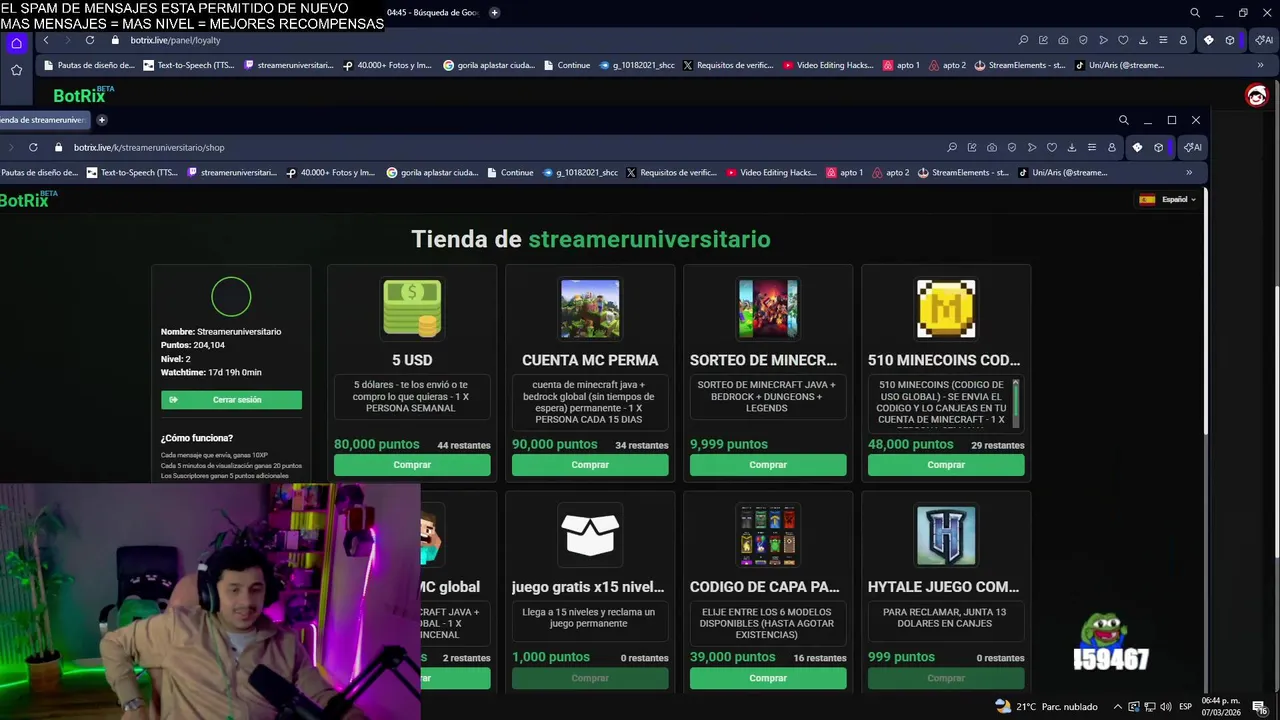The image size is (1280, 720).
Task: Open AI button in back window toolbar
Action: point(1264,40)
